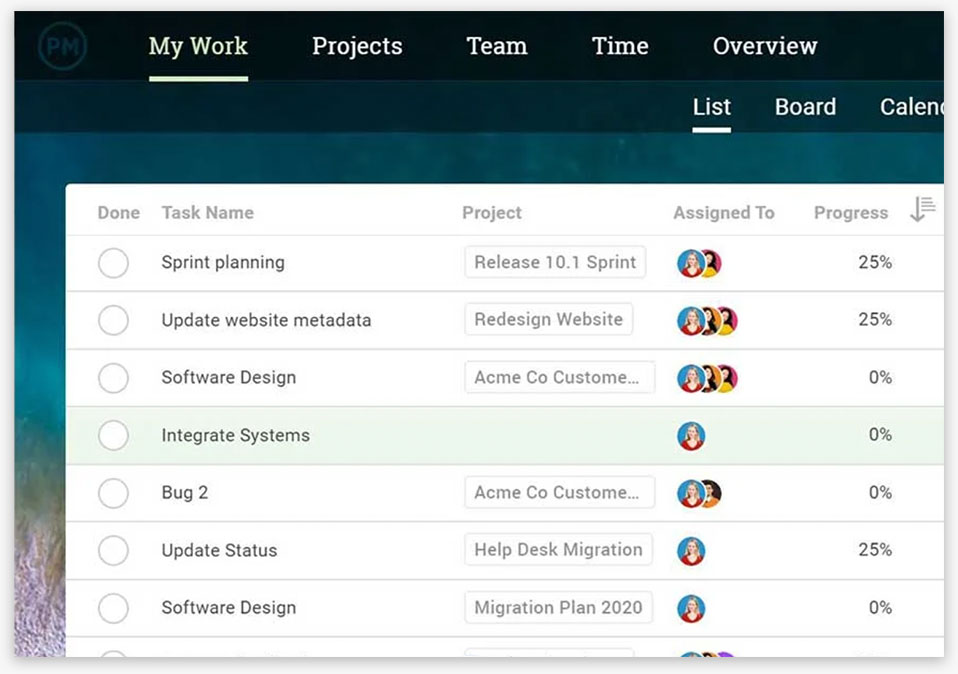This screenshot has height=674, width=958.
Task: Open the Migration Plan 2020 project tag
Action: [x=558, y=607]
